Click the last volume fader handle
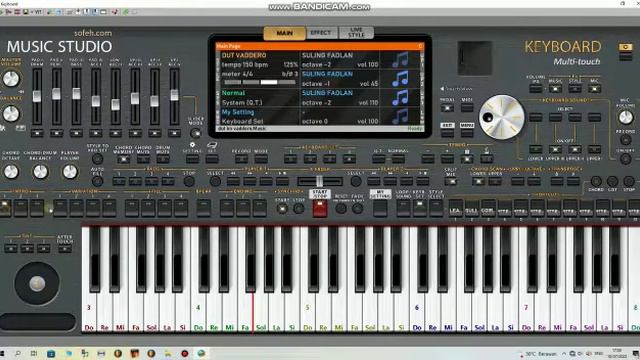Screen dimensions: 640x360 (174, 95)
